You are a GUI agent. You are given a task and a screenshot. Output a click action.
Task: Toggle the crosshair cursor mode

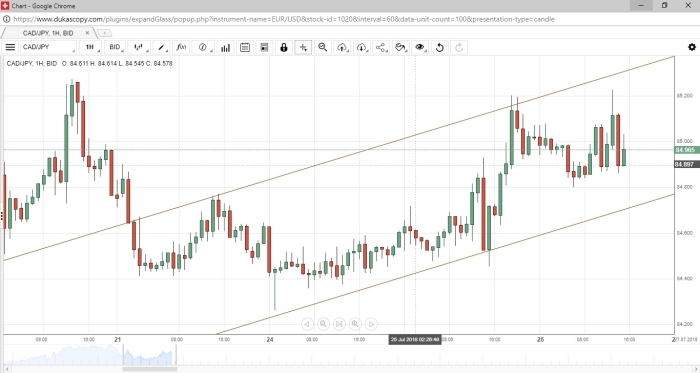(303, 47)
